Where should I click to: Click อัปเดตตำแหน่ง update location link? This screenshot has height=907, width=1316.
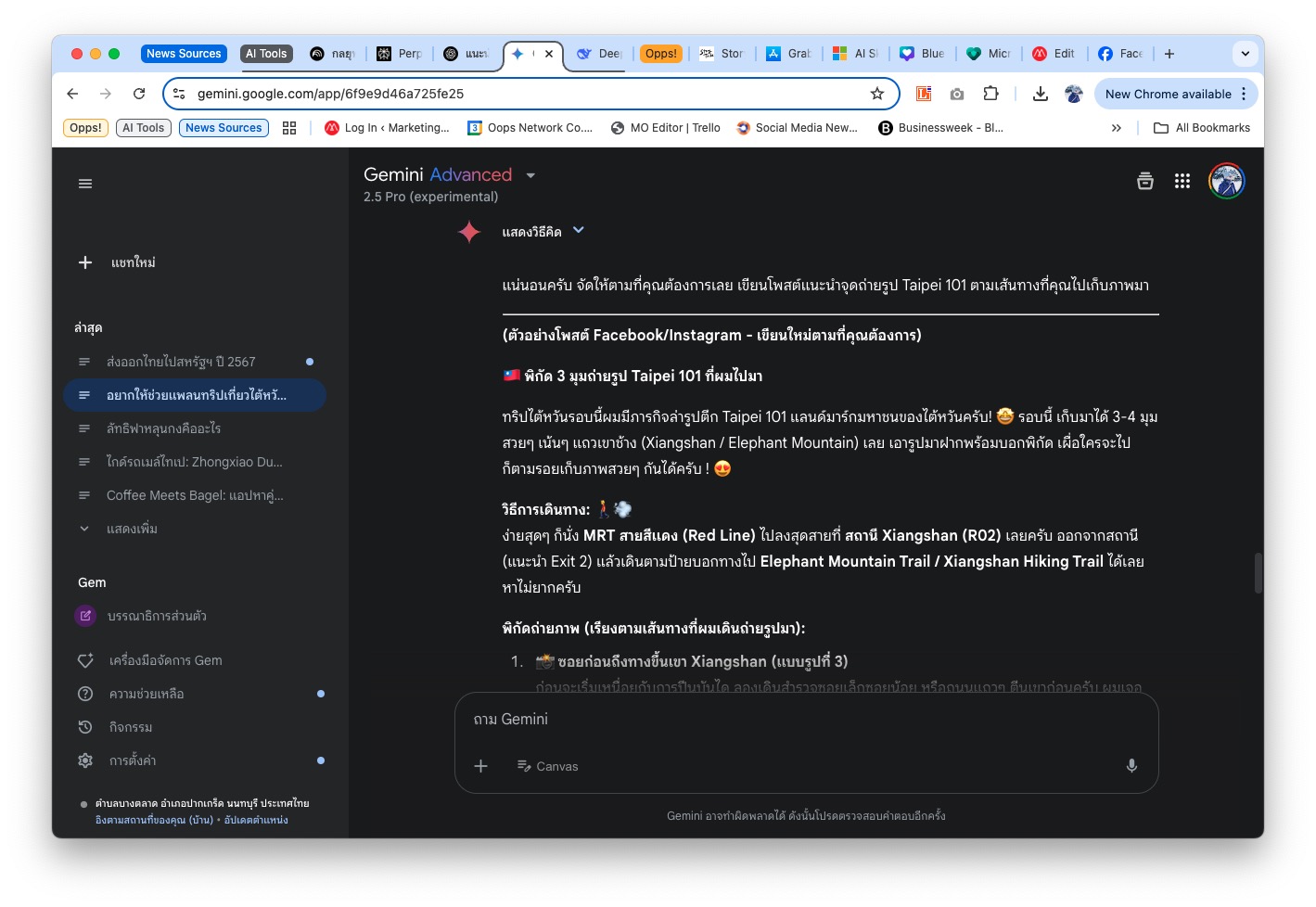(256, 820)
